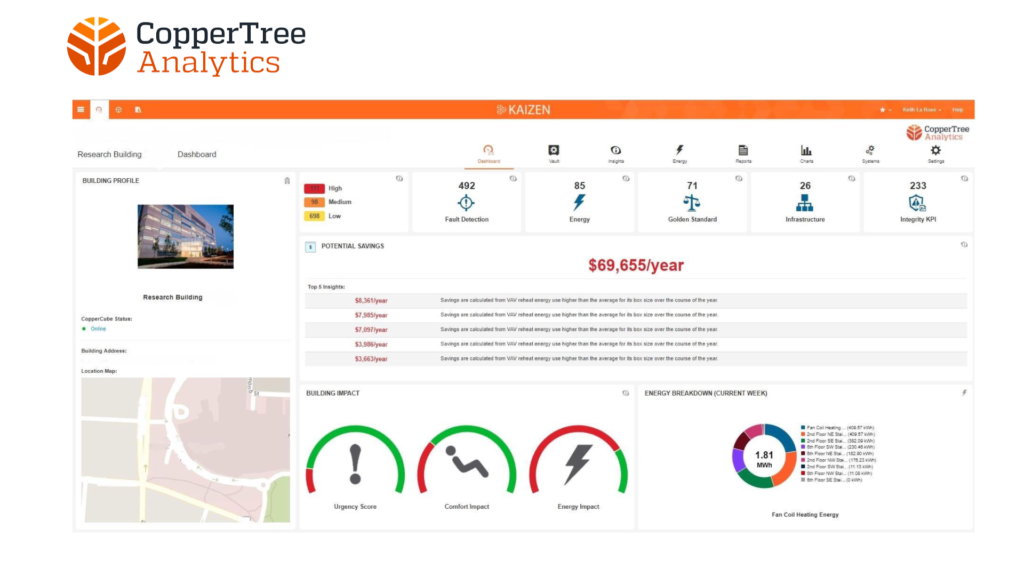This screenshot has width=1024, height=576.
Task: Click the Potential Savings dollar icon
Action: [310, 247]
